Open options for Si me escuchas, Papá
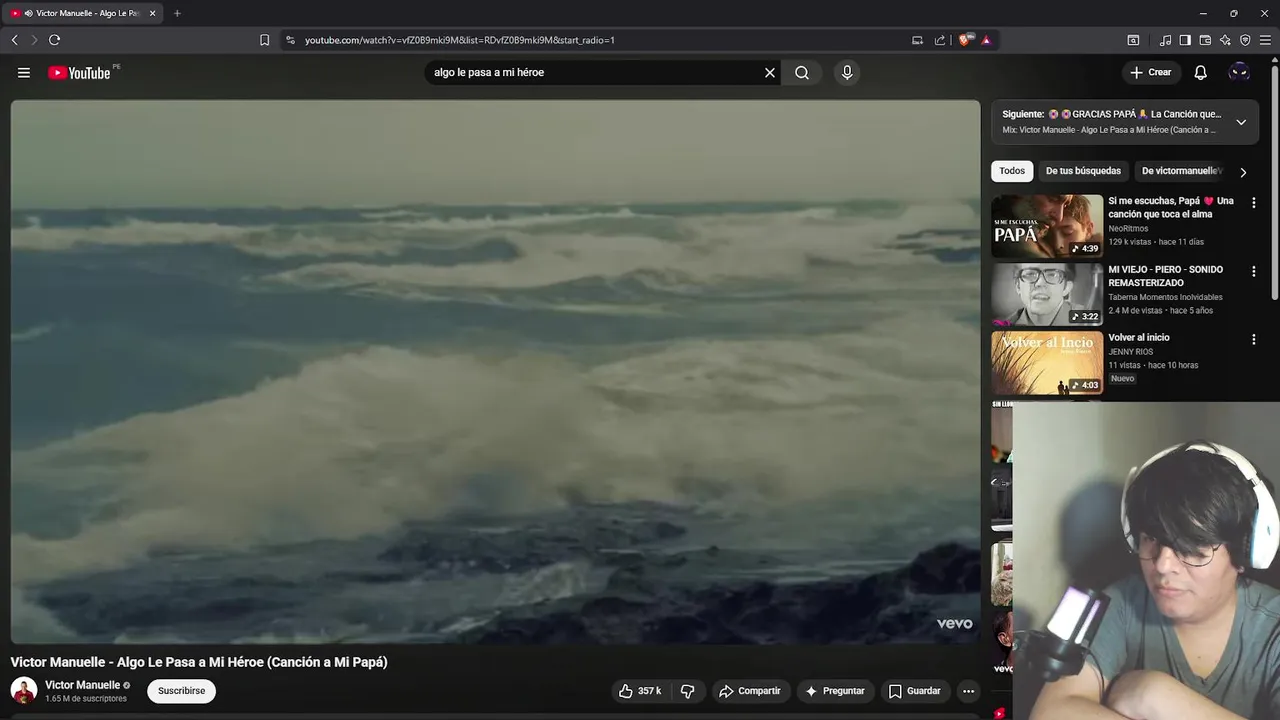The width and height of the screenshot is (1280, 720). pos(1254,203)
